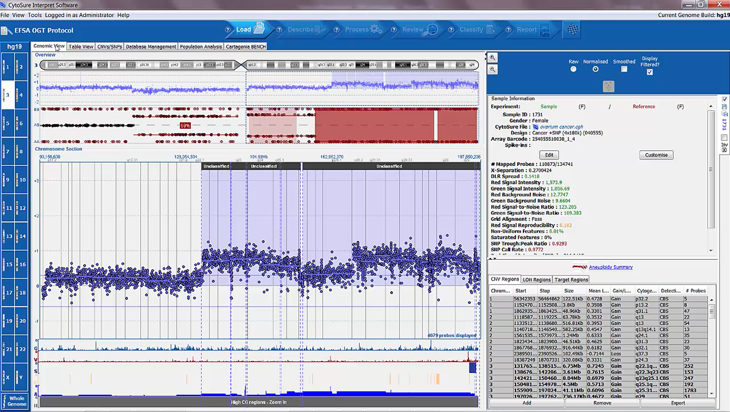Viewport: 730px width, 412px height.
Task: Sort CNV table by # Probes column
Action: (695, 290)
